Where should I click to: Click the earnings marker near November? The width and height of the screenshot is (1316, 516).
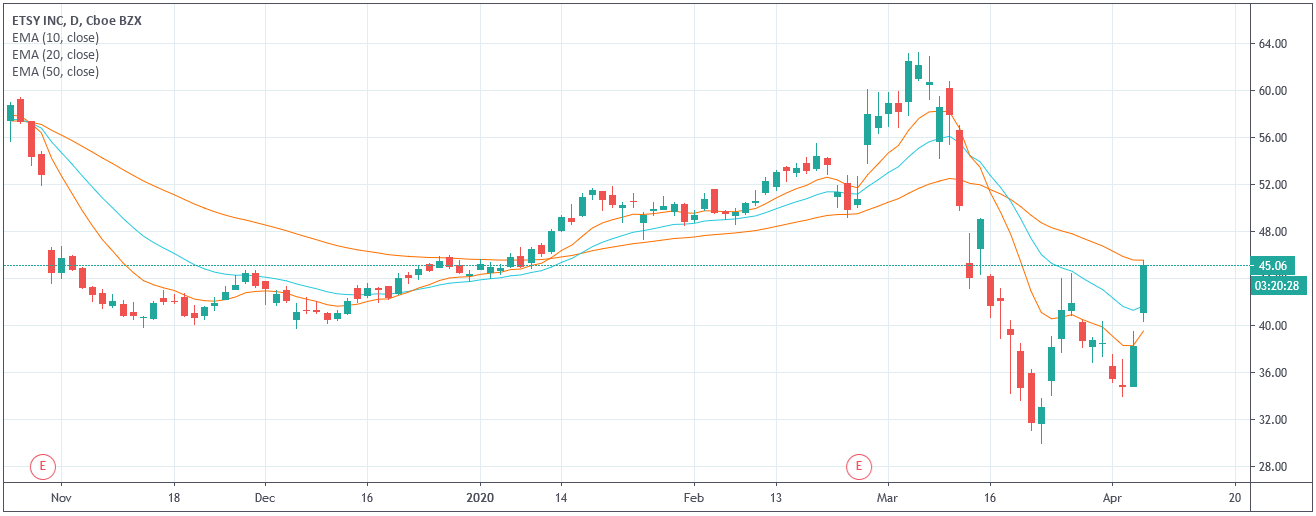click(x=42, y=465)
